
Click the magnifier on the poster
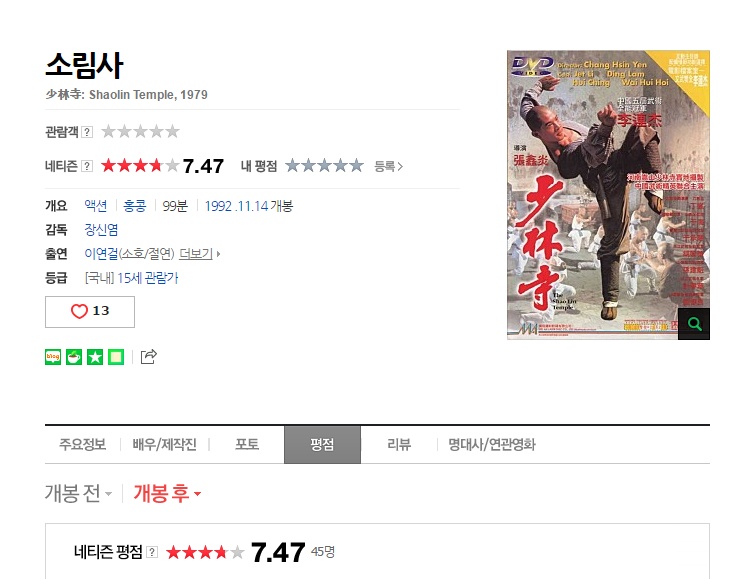point(694,324)
